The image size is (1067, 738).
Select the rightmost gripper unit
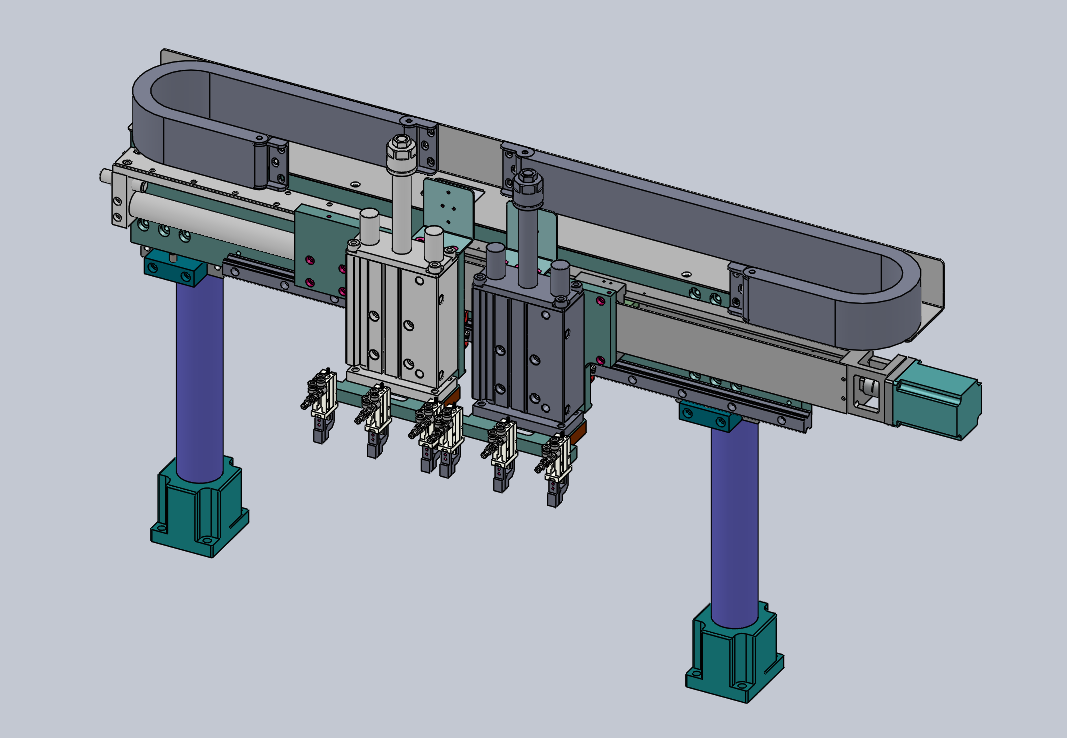[x=555, y=471]
